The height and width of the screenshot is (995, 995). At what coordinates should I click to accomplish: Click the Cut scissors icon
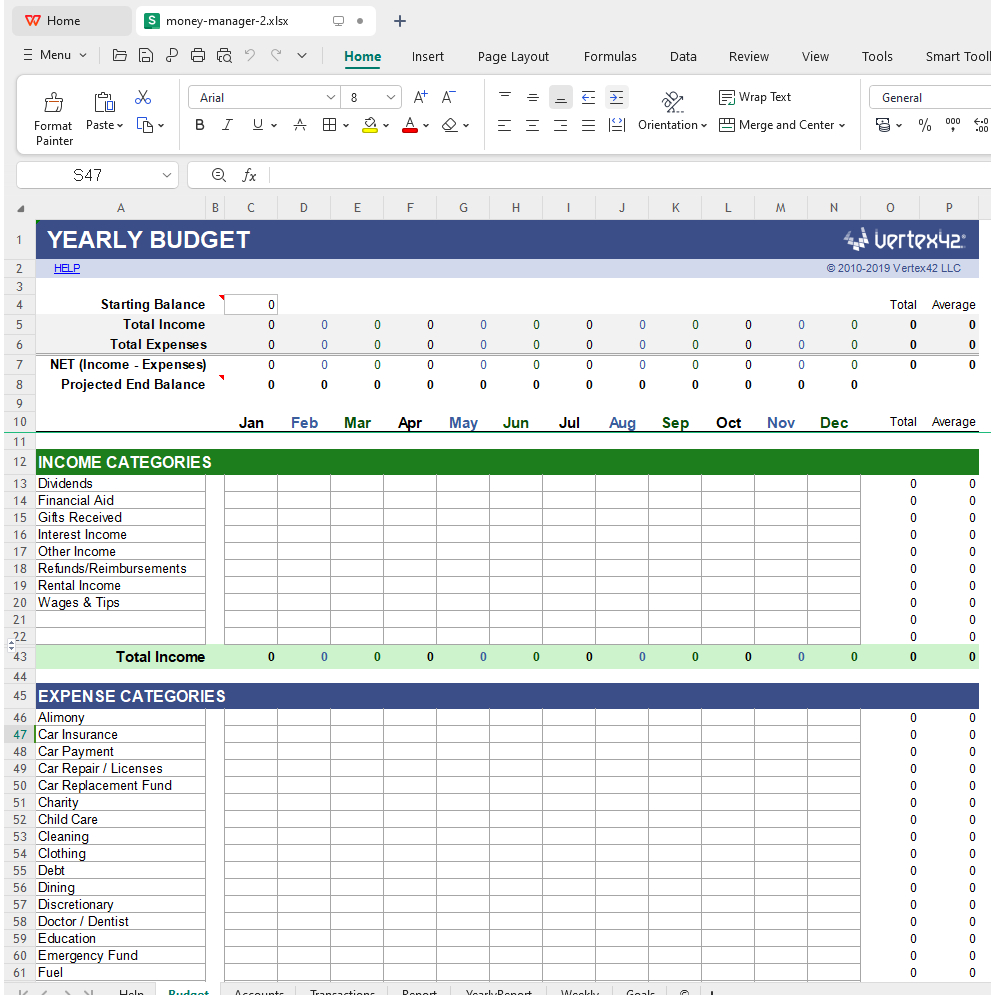(143, 97)
